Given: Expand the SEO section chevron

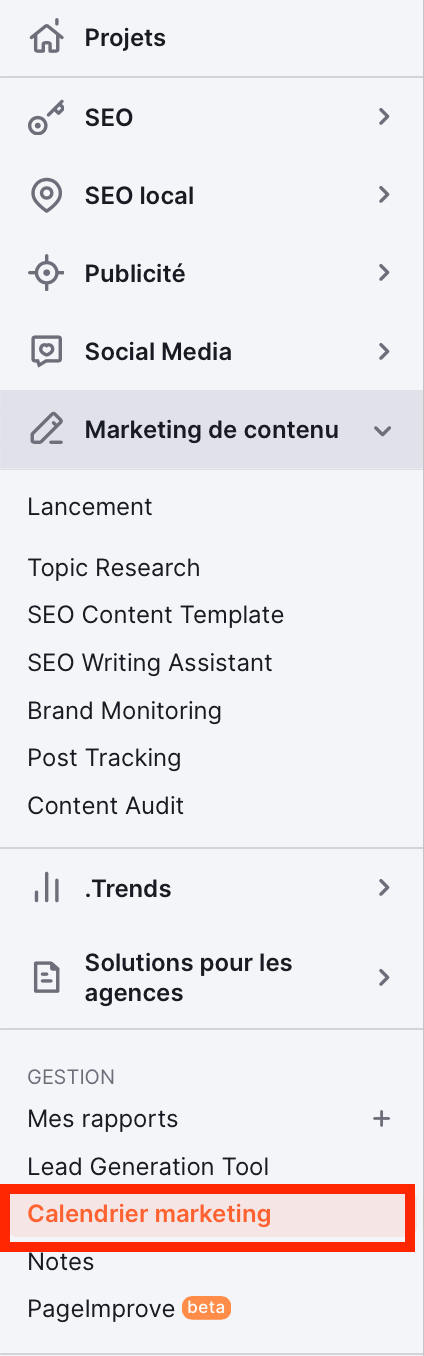Looking at the screenshot, I should point(383,118).
